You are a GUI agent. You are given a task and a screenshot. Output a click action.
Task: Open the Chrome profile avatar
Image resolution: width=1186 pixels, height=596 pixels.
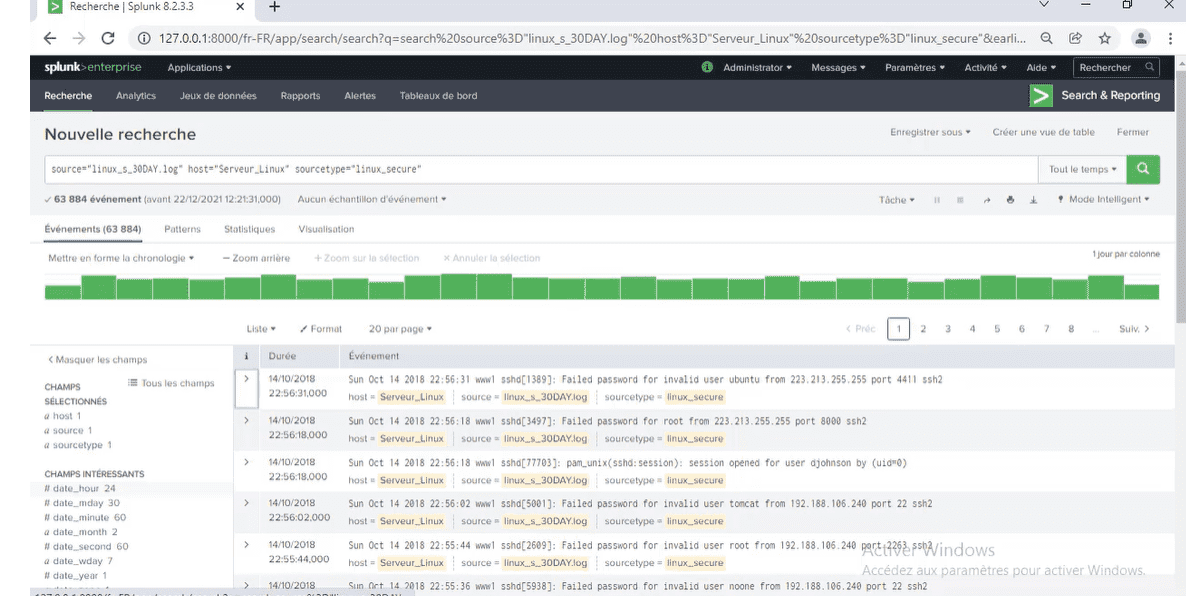(1141, 39)
